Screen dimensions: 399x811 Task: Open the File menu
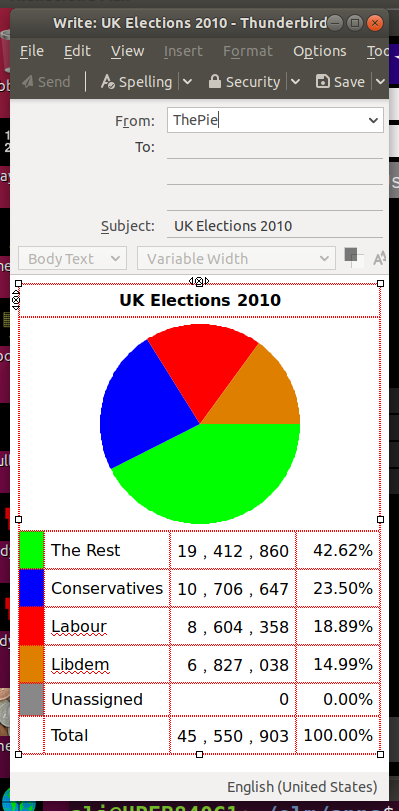click(32, 51)
